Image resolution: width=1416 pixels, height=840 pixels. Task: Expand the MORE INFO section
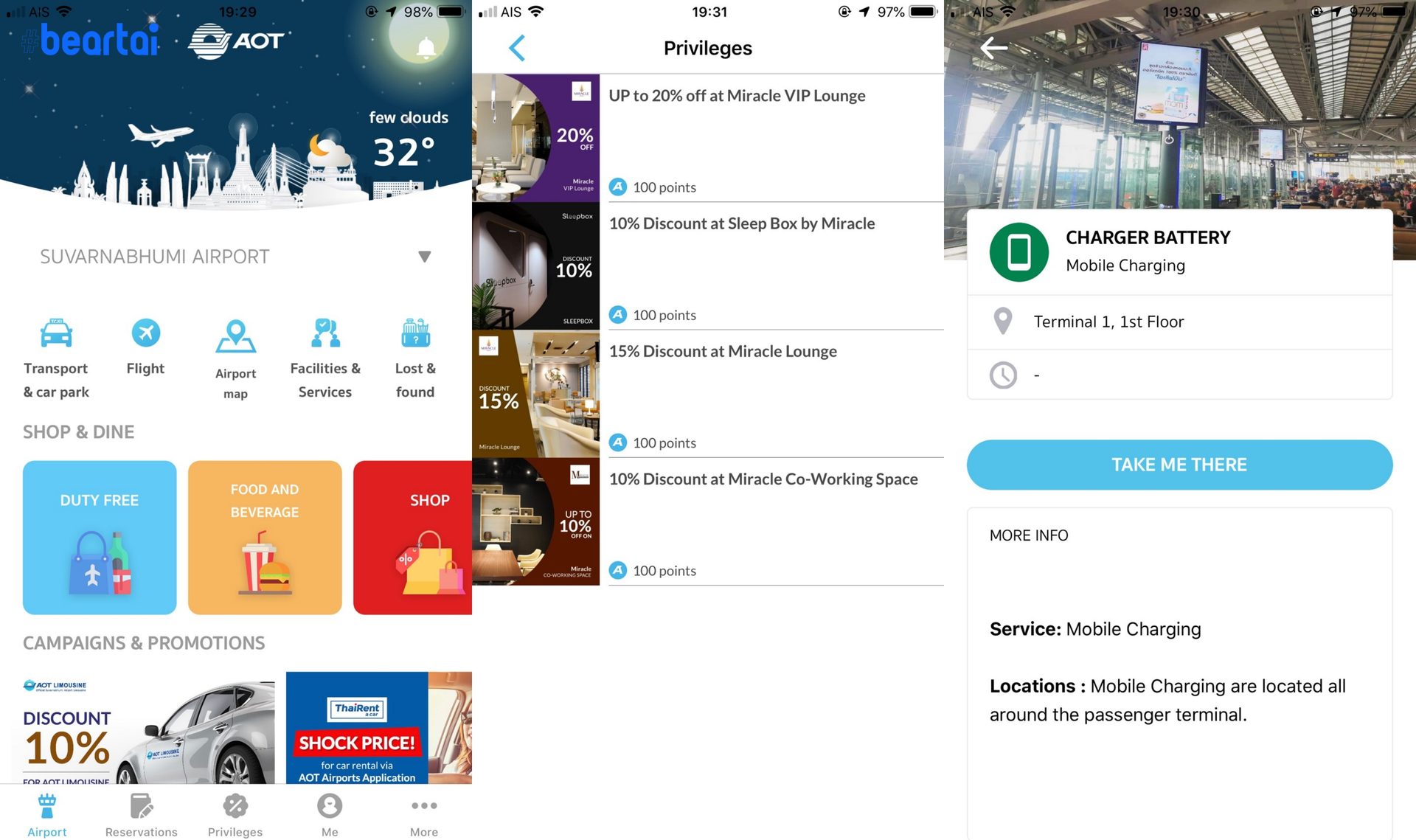pos(1028,534)
